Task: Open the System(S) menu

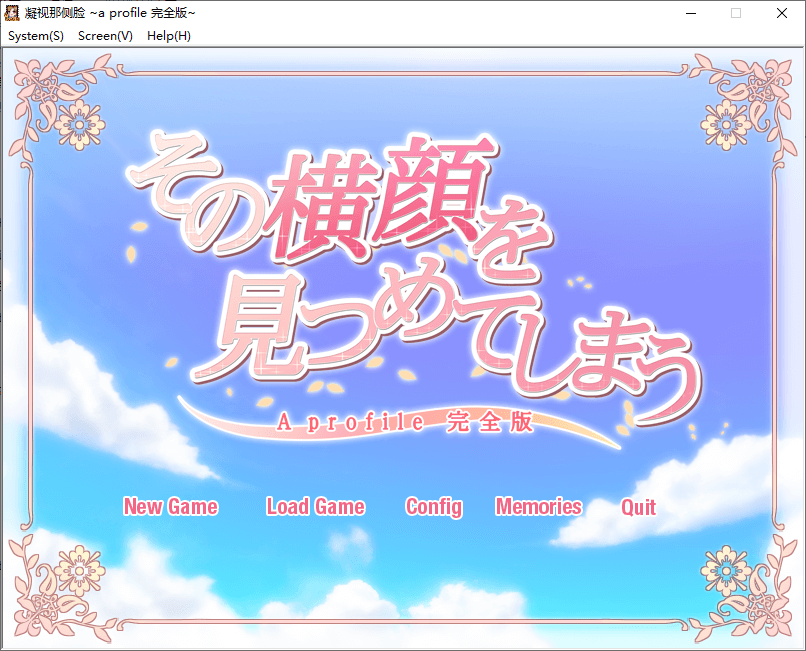Action: 36,36
